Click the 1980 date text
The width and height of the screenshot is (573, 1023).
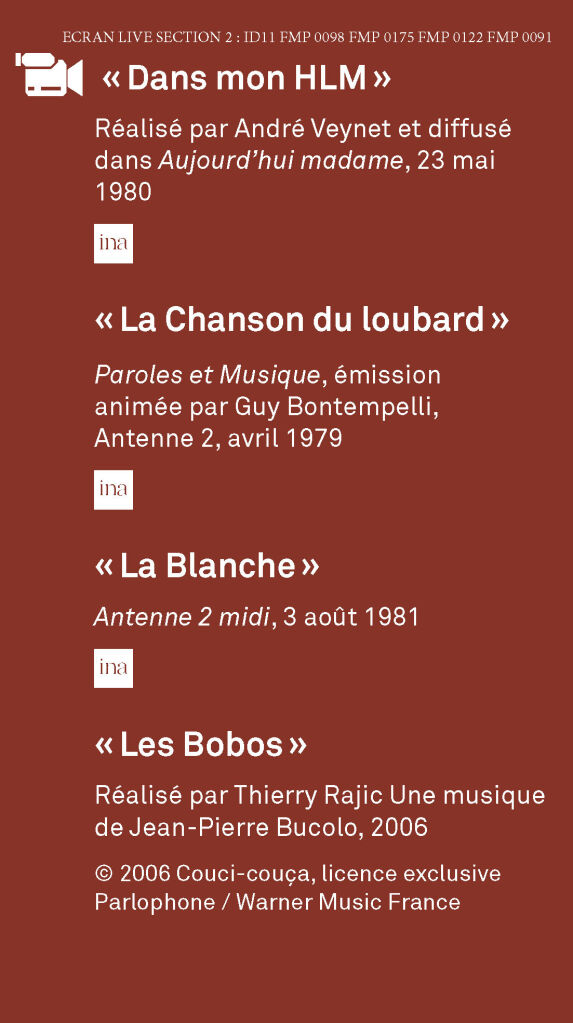[123, 192]
